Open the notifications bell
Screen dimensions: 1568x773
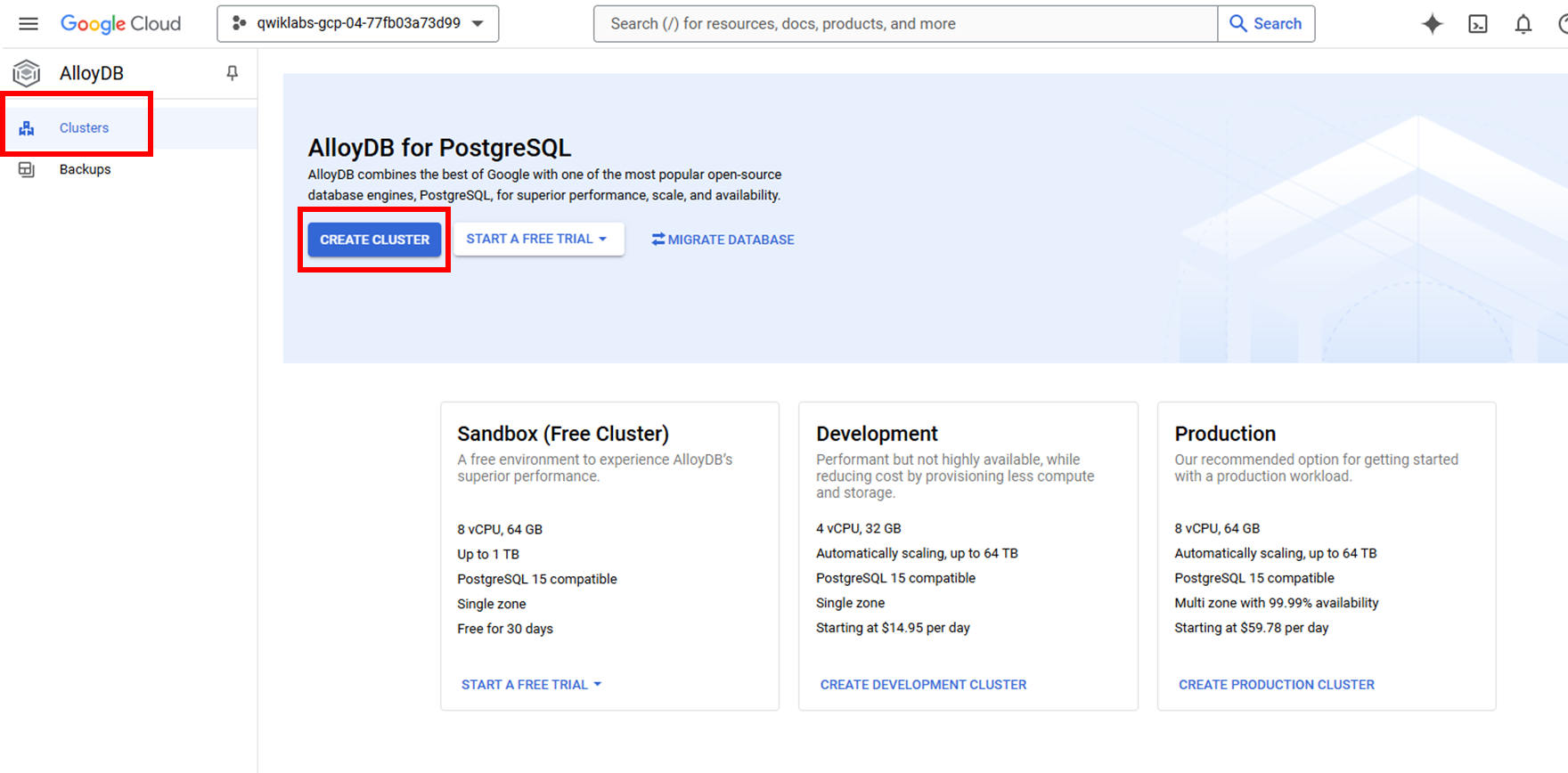coord(1523,24)
